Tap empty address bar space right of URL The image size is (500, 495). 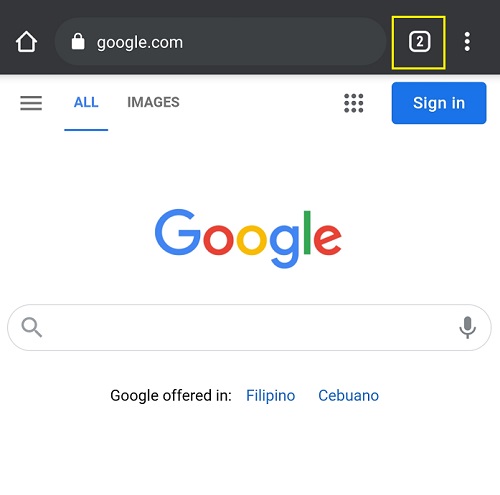click(283, 42)
